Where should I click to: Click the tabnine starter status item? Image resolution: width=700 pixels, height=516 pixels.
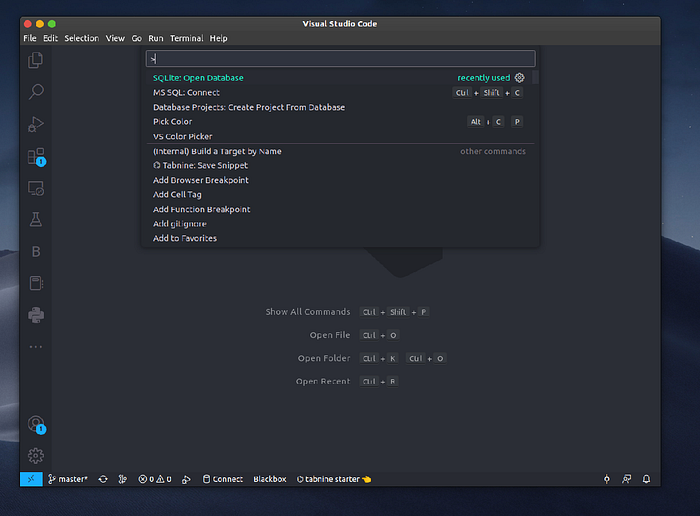334,479
